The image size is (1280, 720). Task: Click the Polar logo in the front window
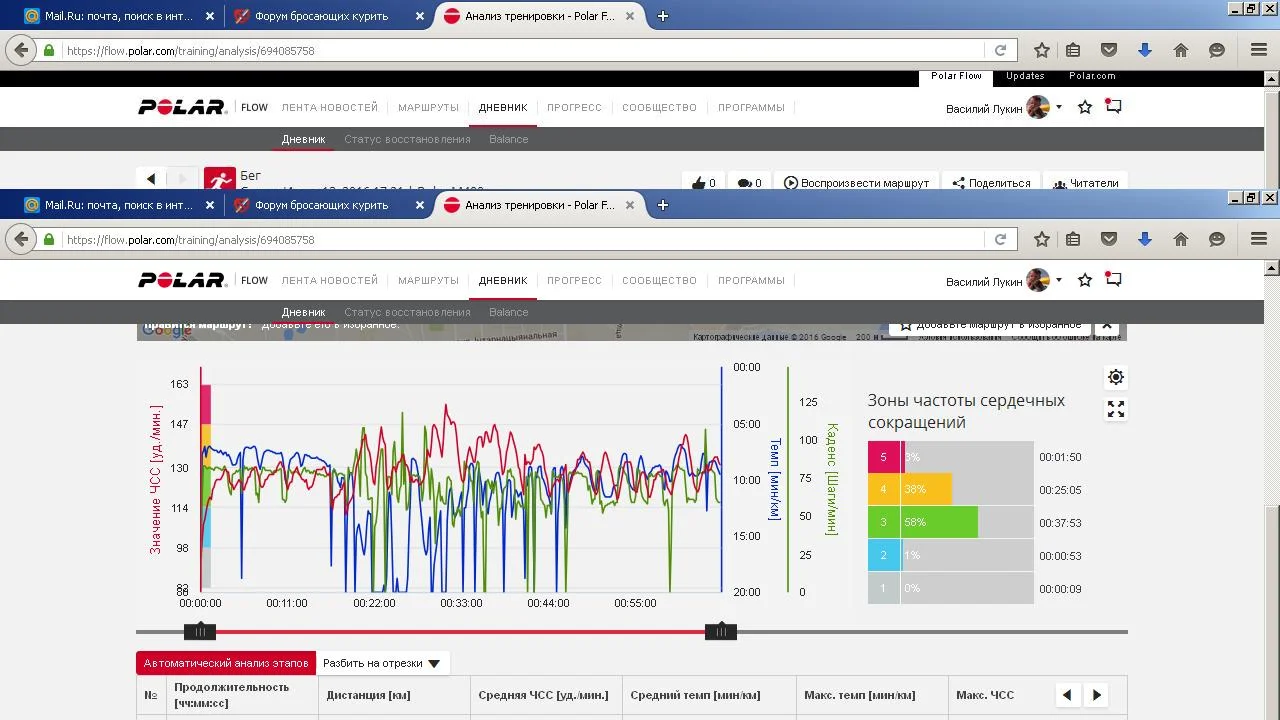coord(182,280)
